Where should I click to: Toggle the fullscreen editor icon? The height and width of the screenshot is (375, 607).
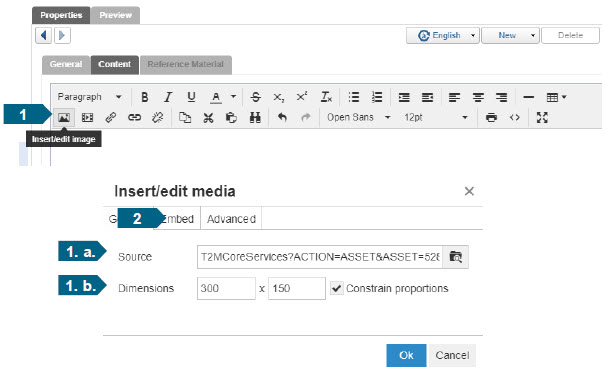pos(542,118)
